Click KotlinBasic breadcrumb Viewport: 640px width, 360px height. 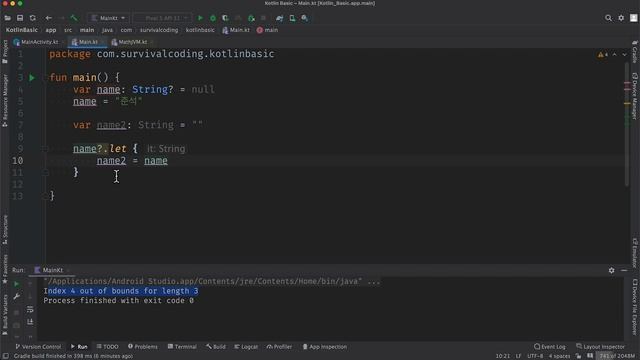(22, 30)
